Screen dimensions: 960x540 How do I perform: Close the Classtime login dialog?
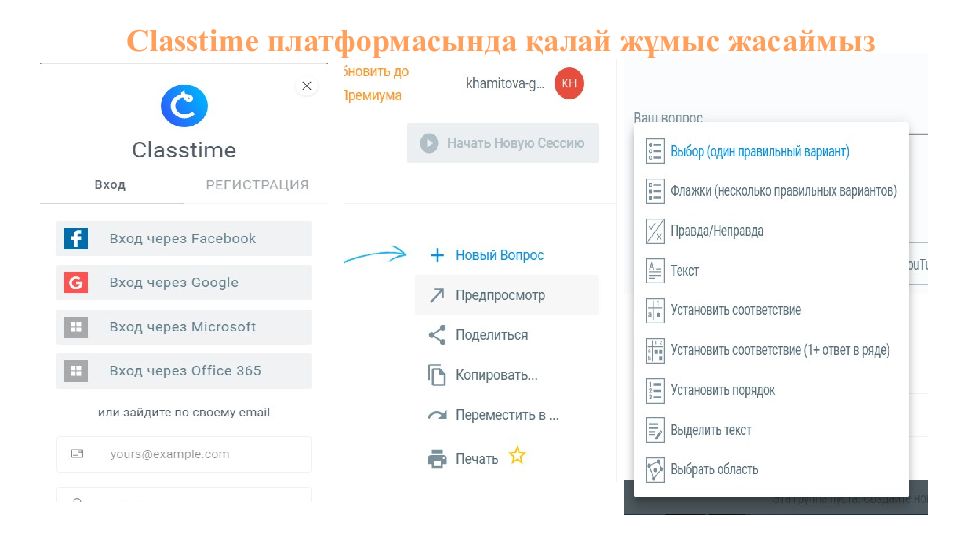[x=307, y=86]
